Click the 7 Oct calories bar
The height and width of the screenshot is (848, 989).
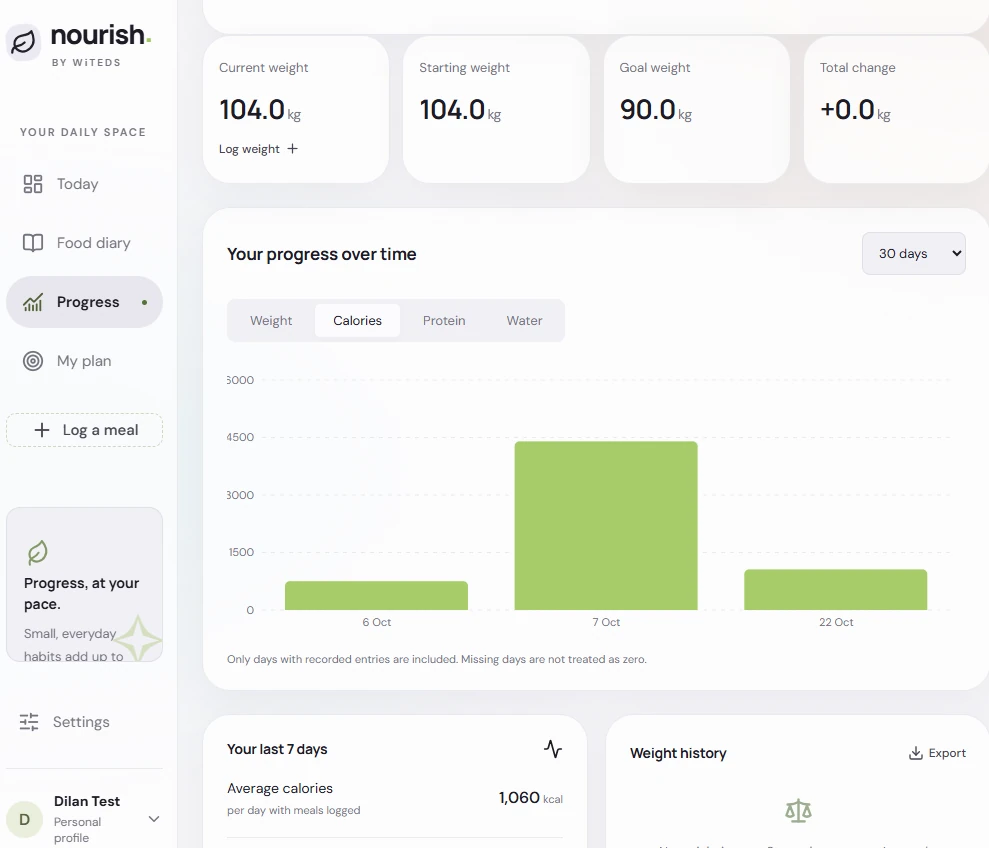coord(606,526)
